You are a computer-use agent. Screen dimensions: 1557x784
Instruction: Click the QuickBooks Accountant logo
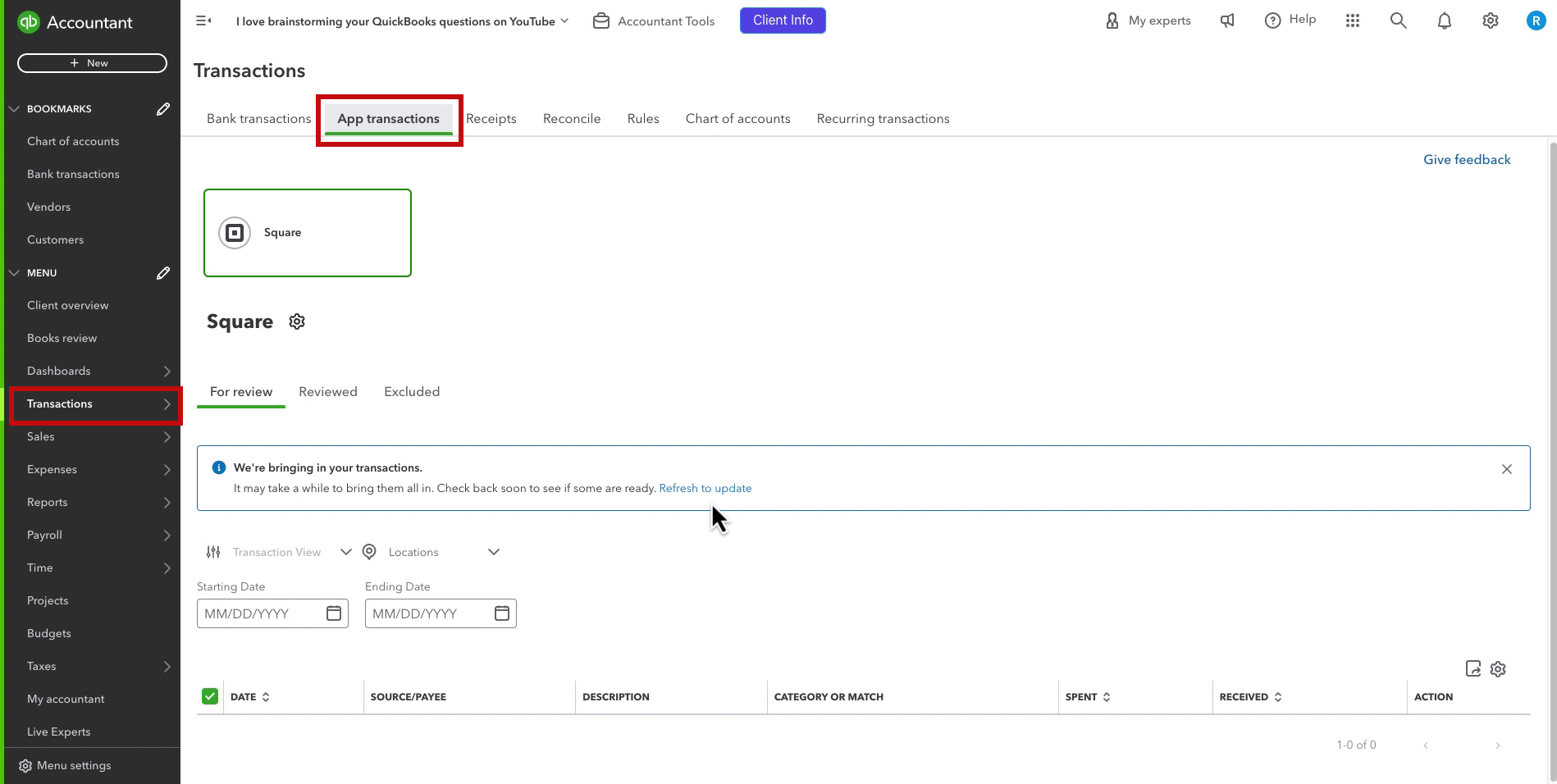pyautogui.click(x=75, y=22)
